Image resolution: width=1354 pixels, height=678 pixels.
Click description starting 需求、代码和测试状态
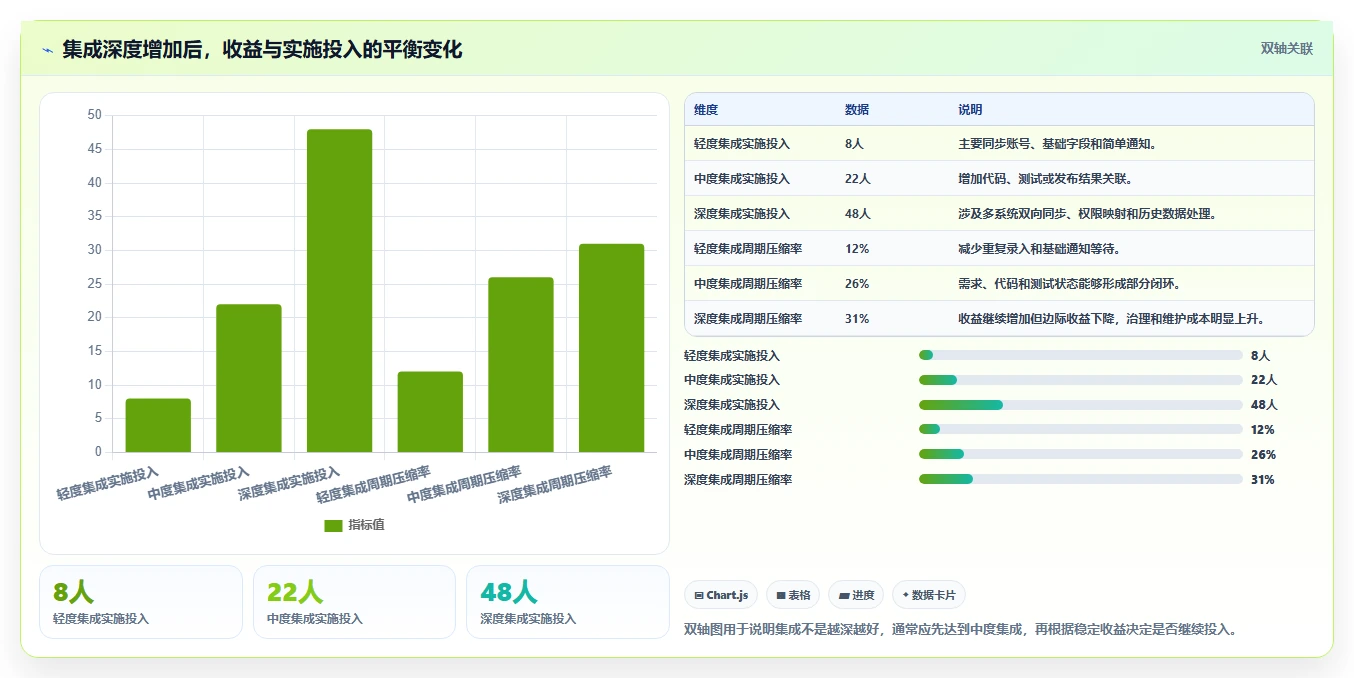1069,284
